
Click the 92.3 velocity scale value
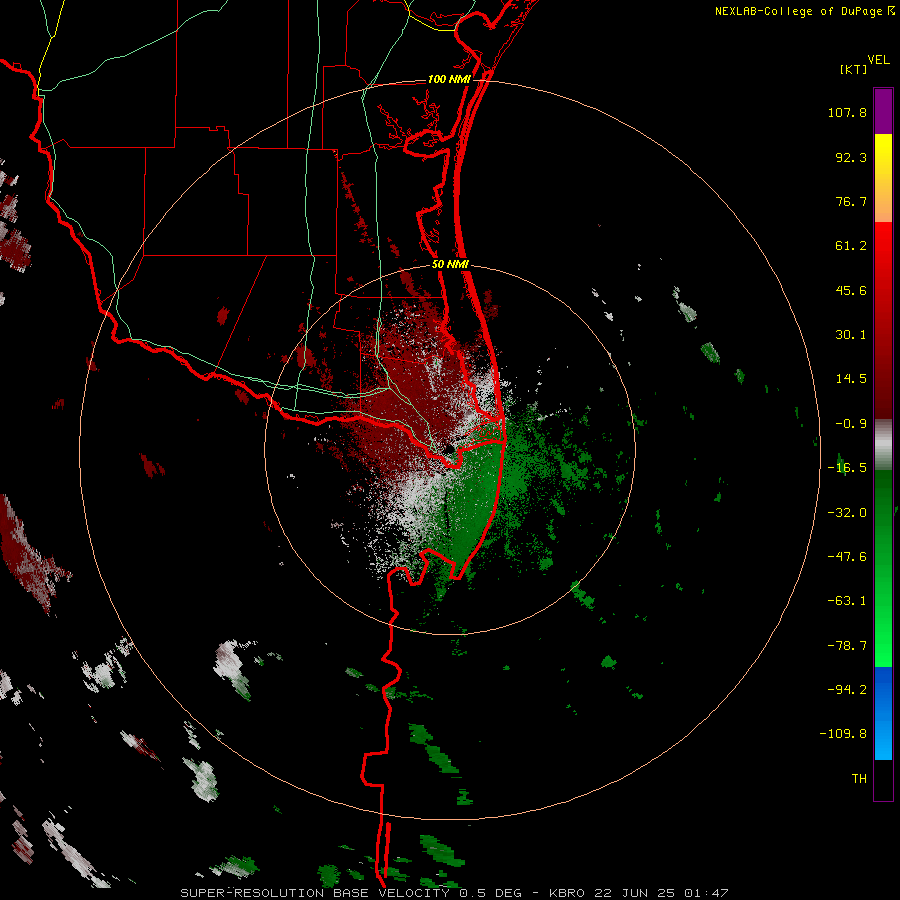click(851, 157)
